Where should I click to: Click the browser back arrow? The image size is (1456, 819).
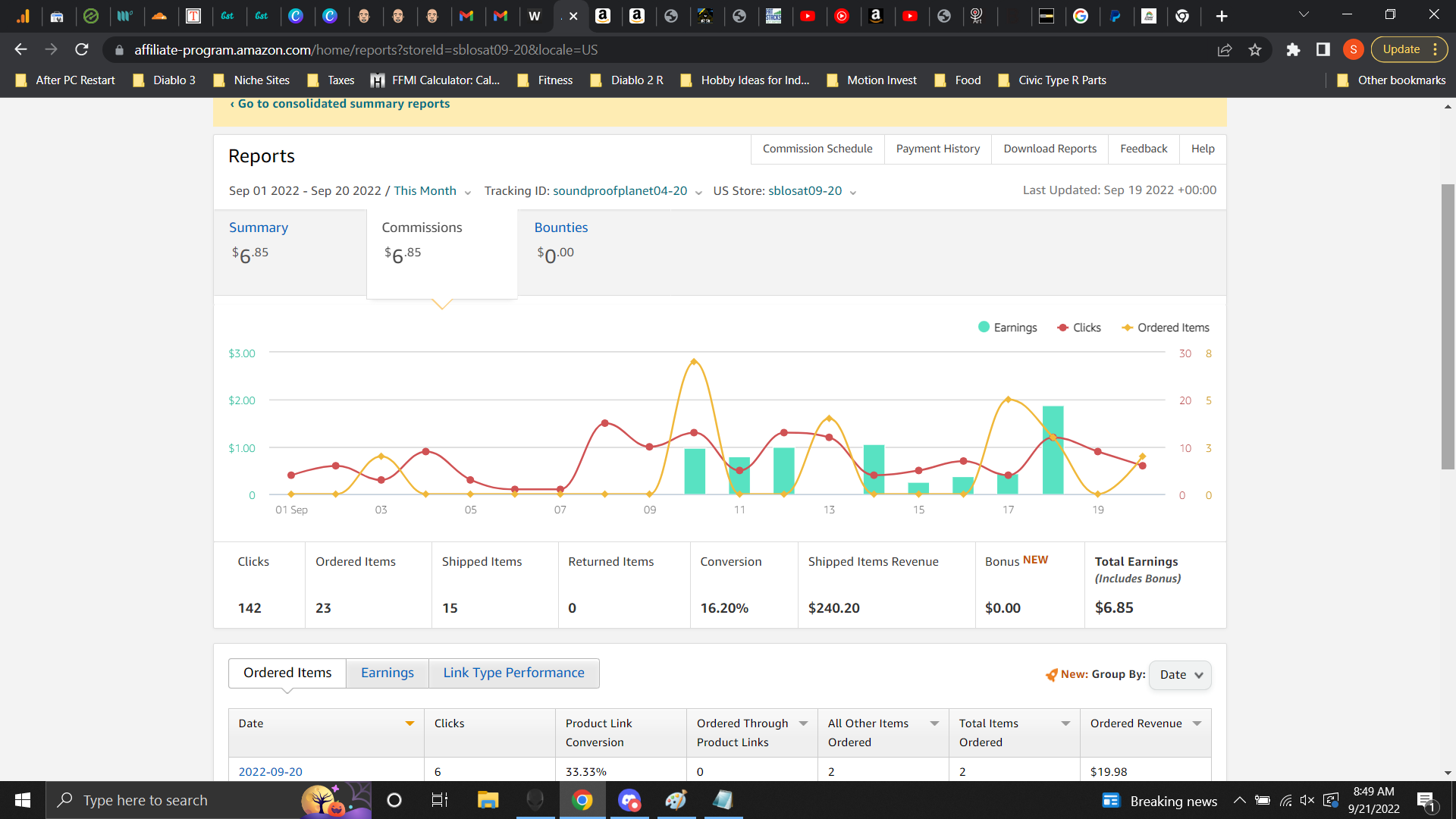20,49
